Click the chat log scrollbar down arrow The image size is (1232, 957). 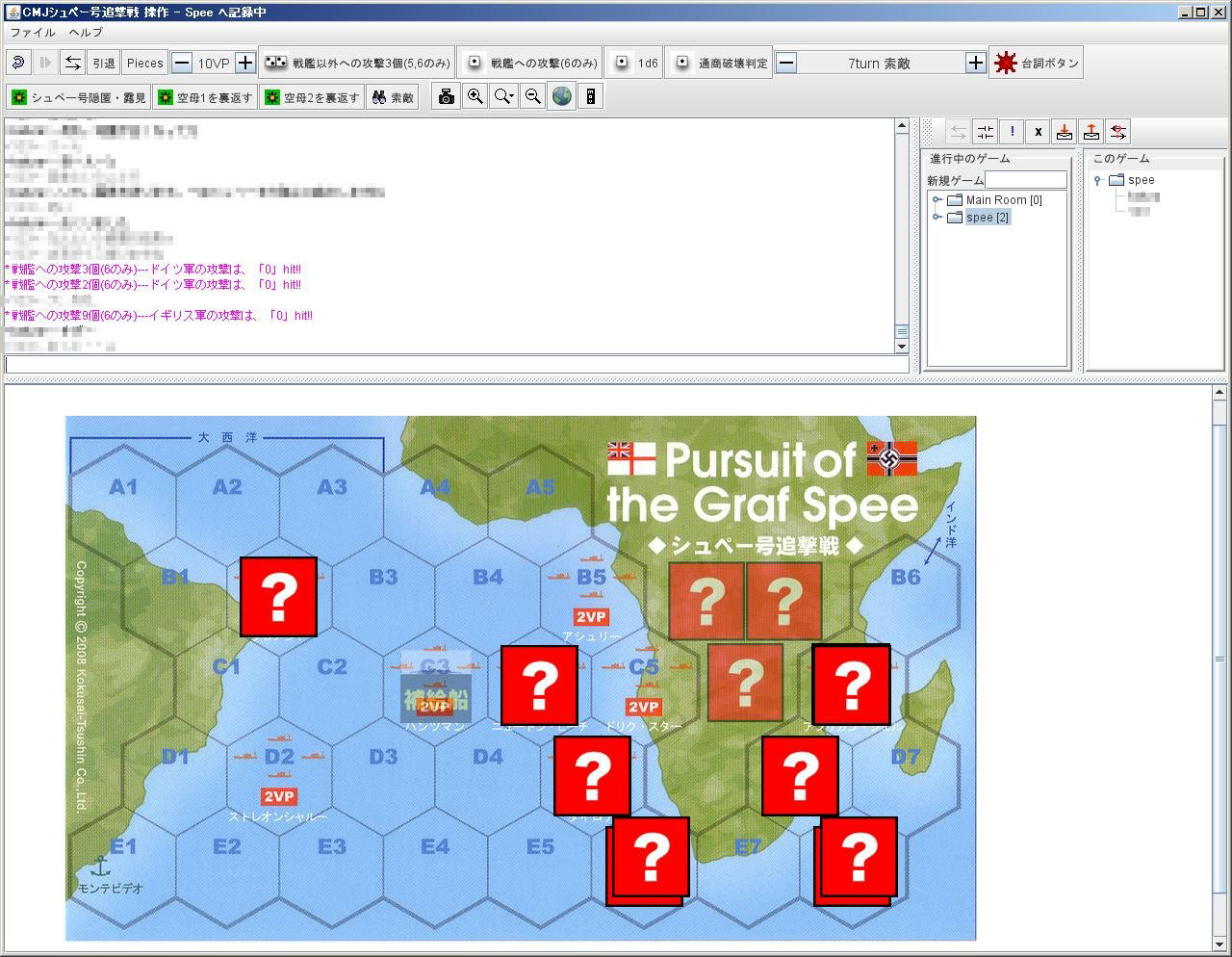(902, 347)
